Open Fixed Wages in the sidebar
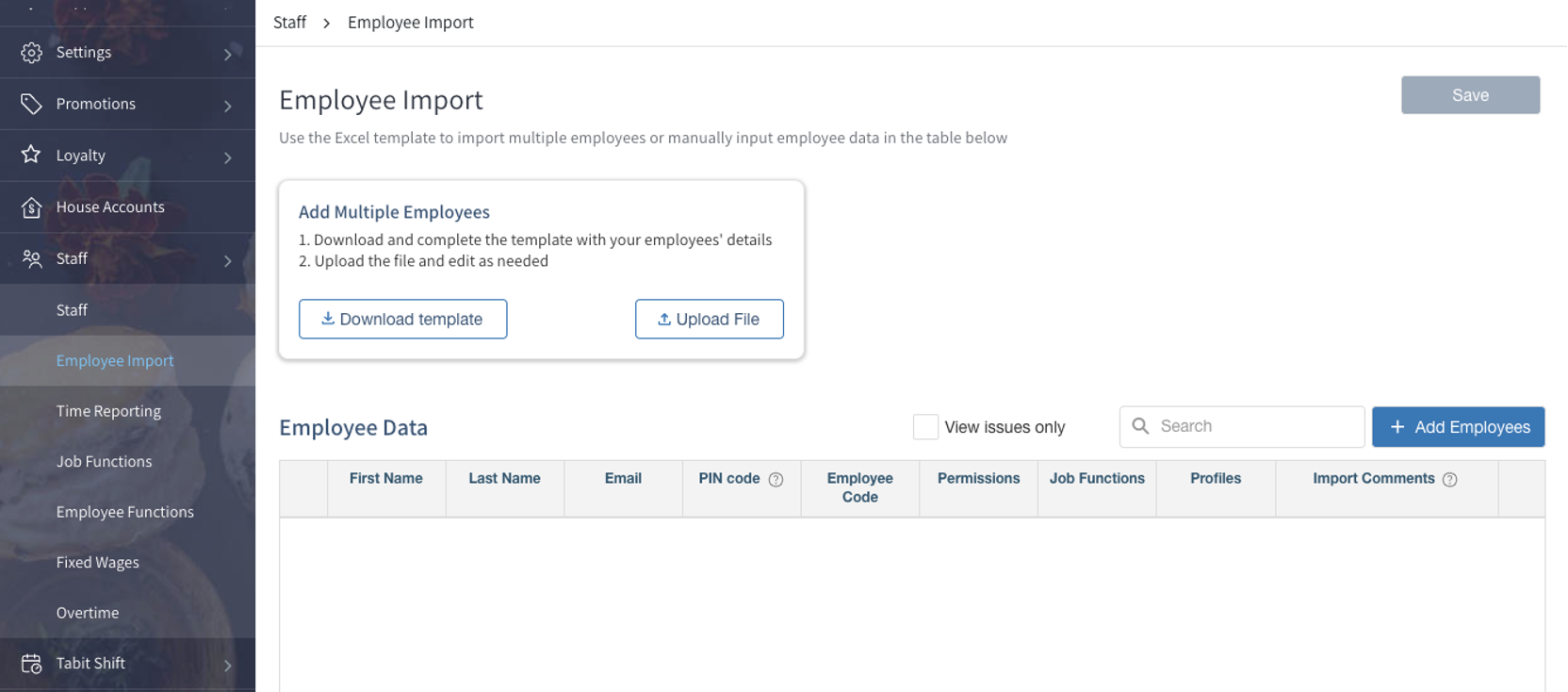The image size is (1568, 692). pyautogui.click(x=97, y=562)
